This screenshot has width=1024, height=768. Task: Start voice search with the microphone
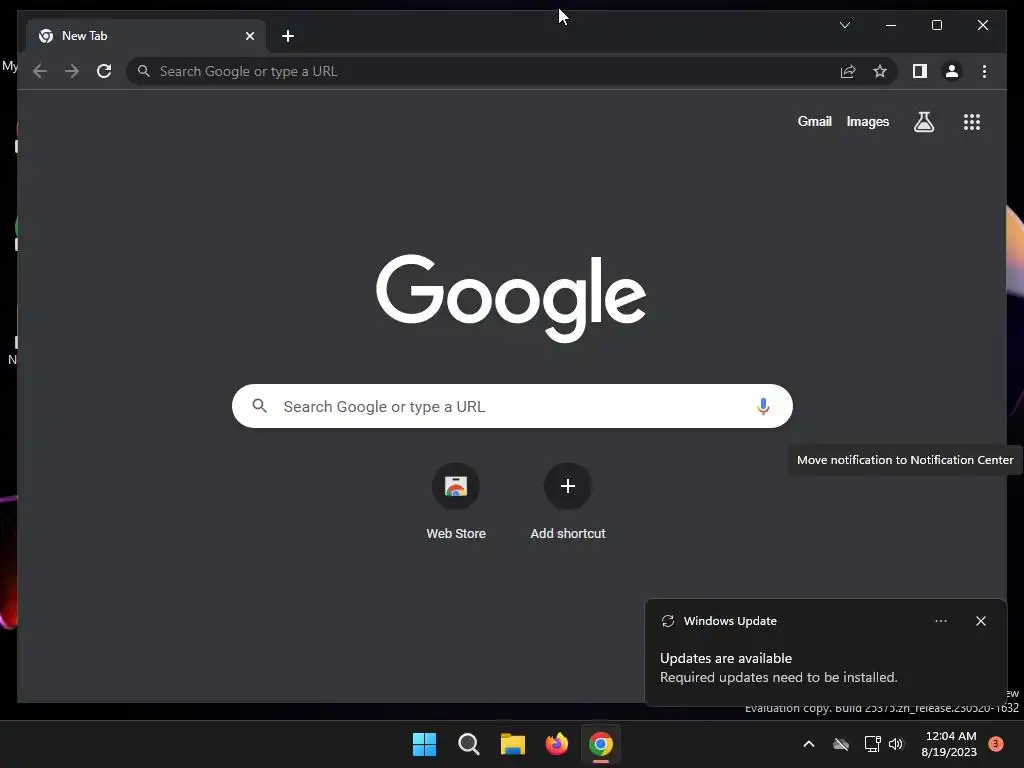[x=763, y=406]
